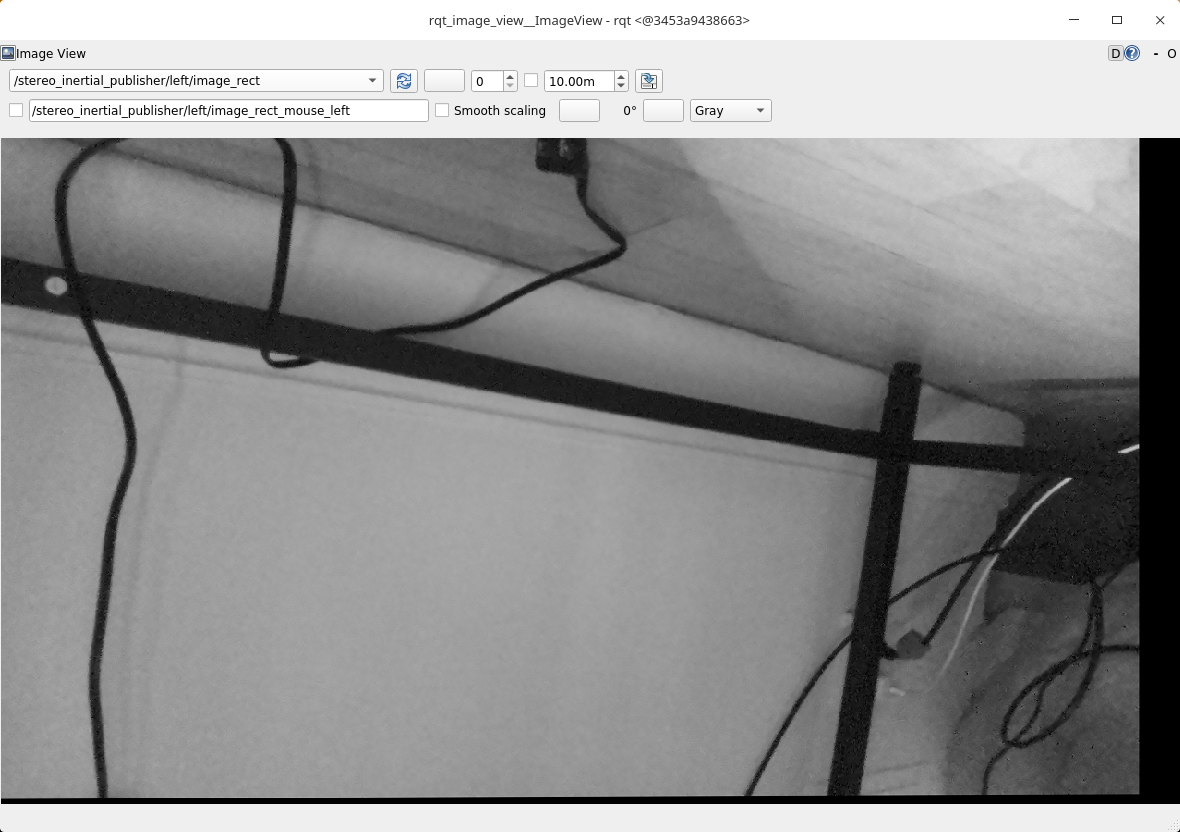The width and height of the screenshot is (1180, 832).
Task: Open the image_rect topic dropdown
Action: coord(196,80)
